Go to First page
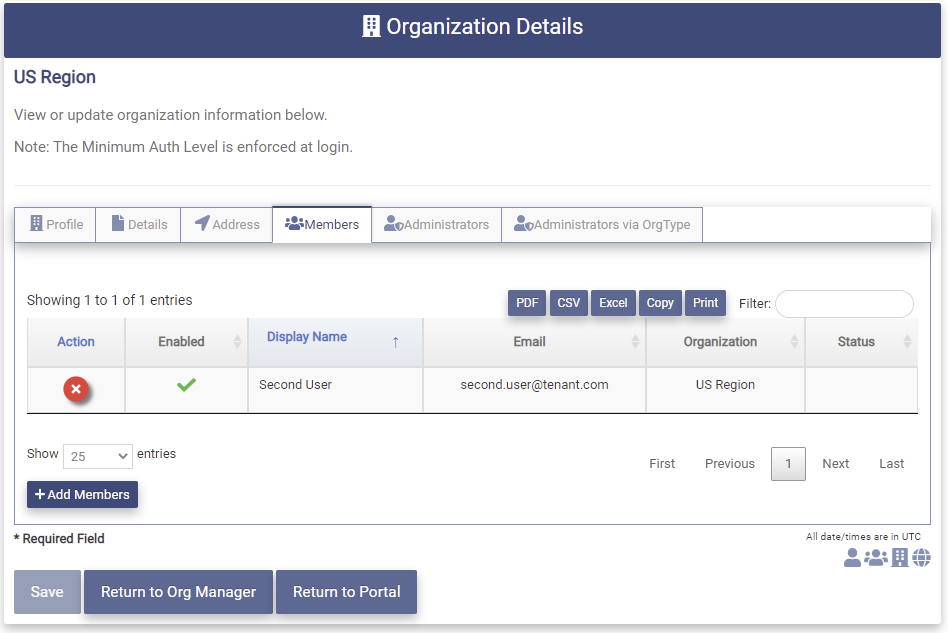This screenshot has width=948, height=633. (661, 464)
